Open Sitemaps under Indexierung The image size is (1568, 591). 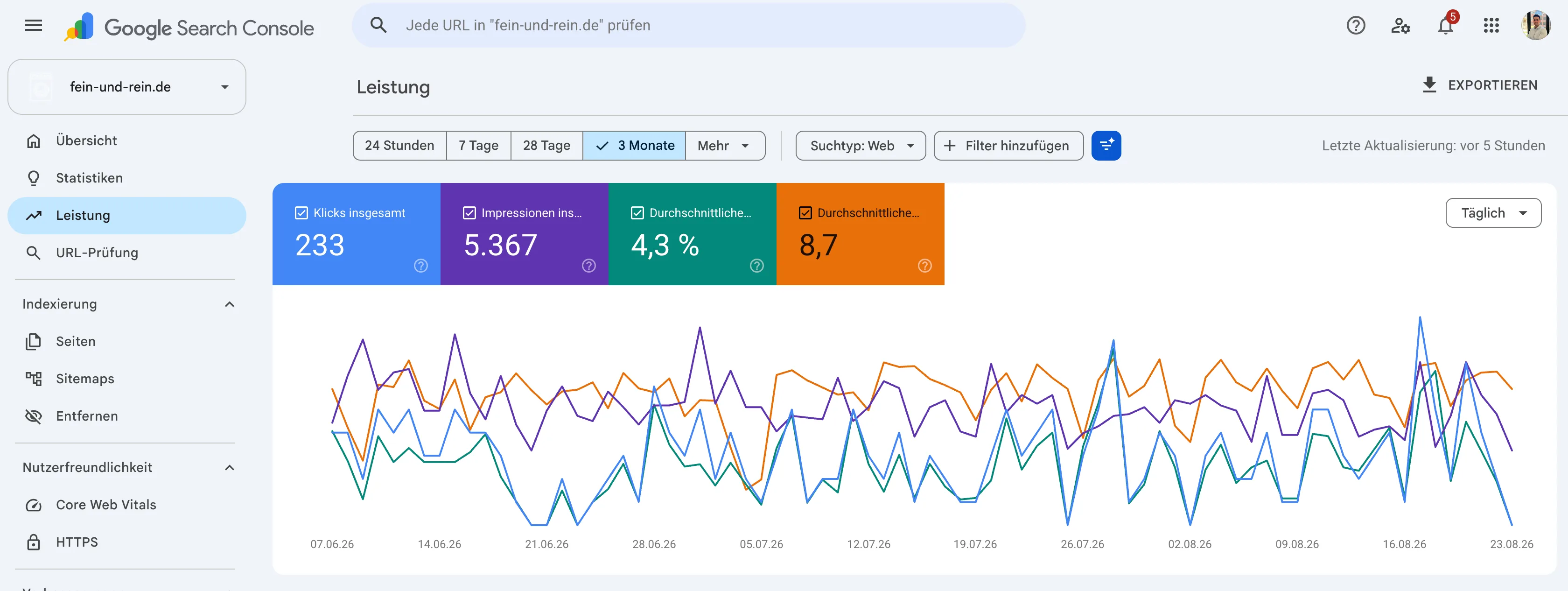126,379
